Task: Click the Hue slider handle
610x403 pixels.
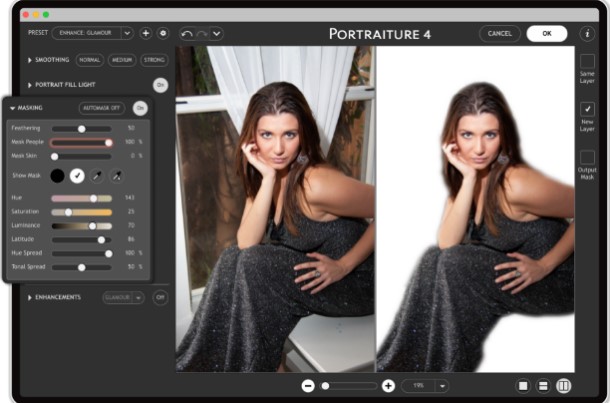Action: tap(93, 198)
